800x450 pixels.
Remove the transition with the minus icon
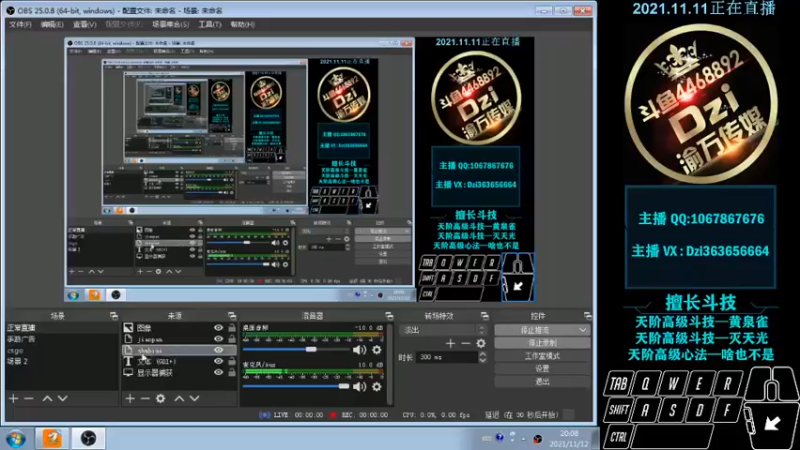[x=465, y=344]
